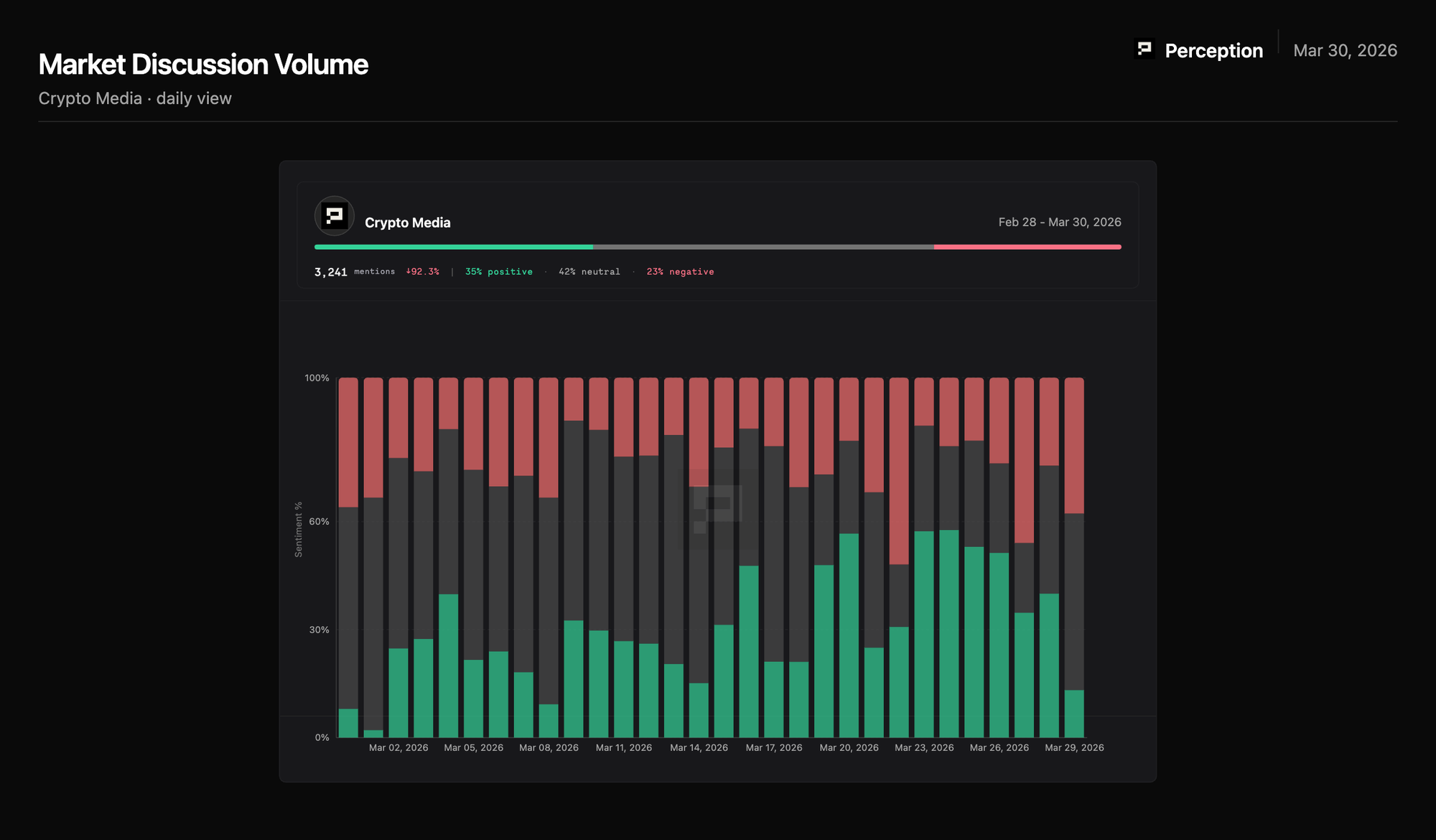1436x840 pixels.
Task: Click the Mar 29, 2026 axis label
Action: coord(1074,748)
